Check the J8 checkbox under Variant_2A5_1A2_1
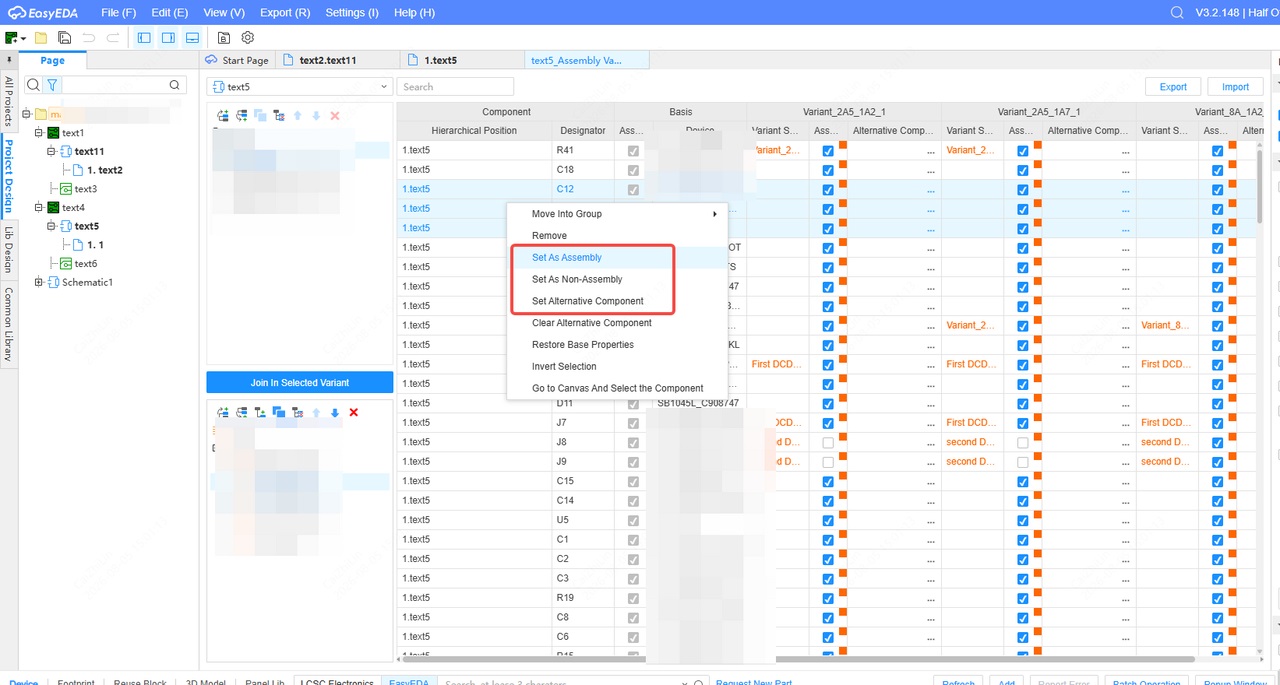This screenshot has height=685, width=1280. tap(827, 442)
